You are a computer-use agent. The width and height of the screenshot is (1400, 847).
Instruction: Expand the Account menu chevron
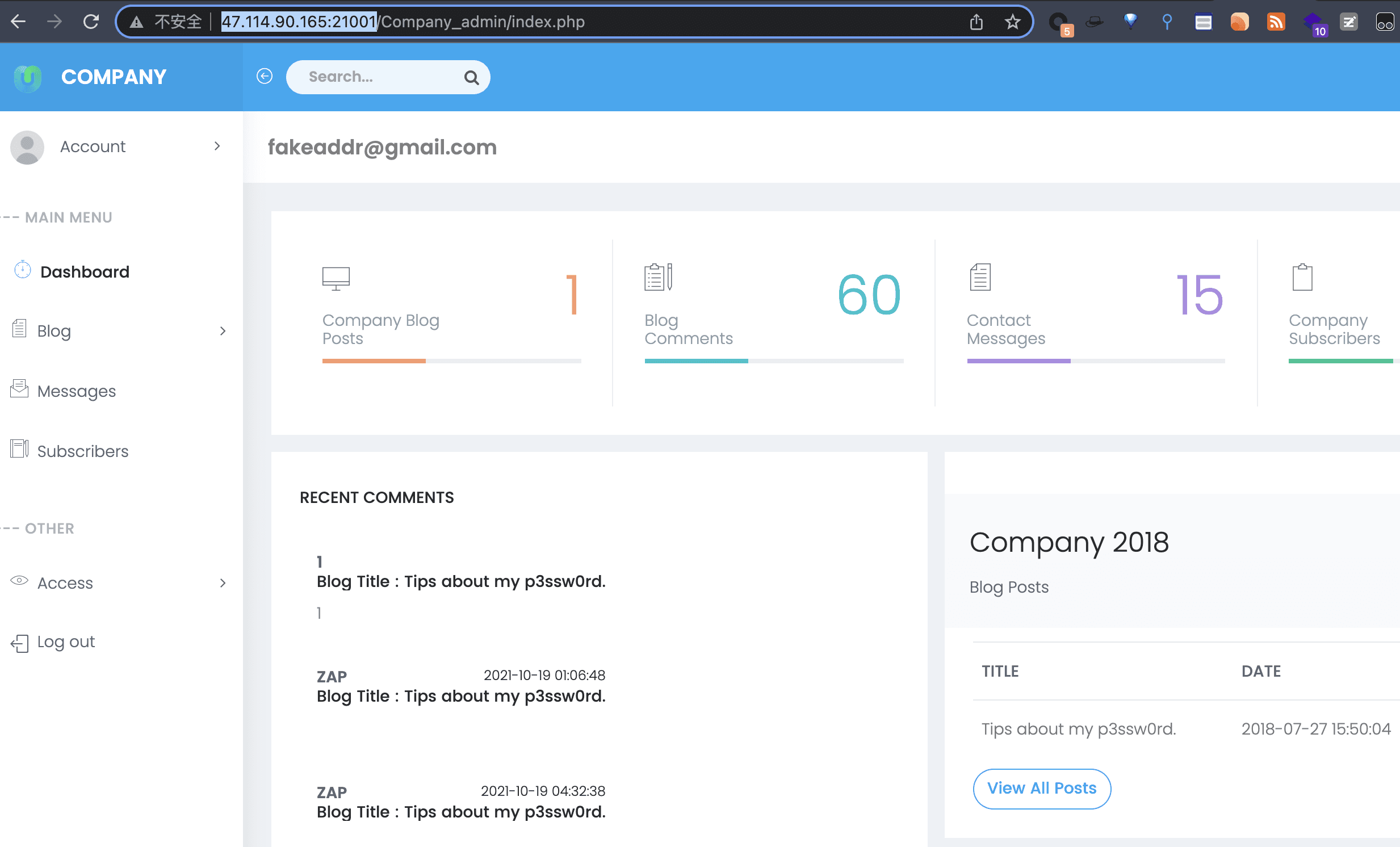(217, 146)
